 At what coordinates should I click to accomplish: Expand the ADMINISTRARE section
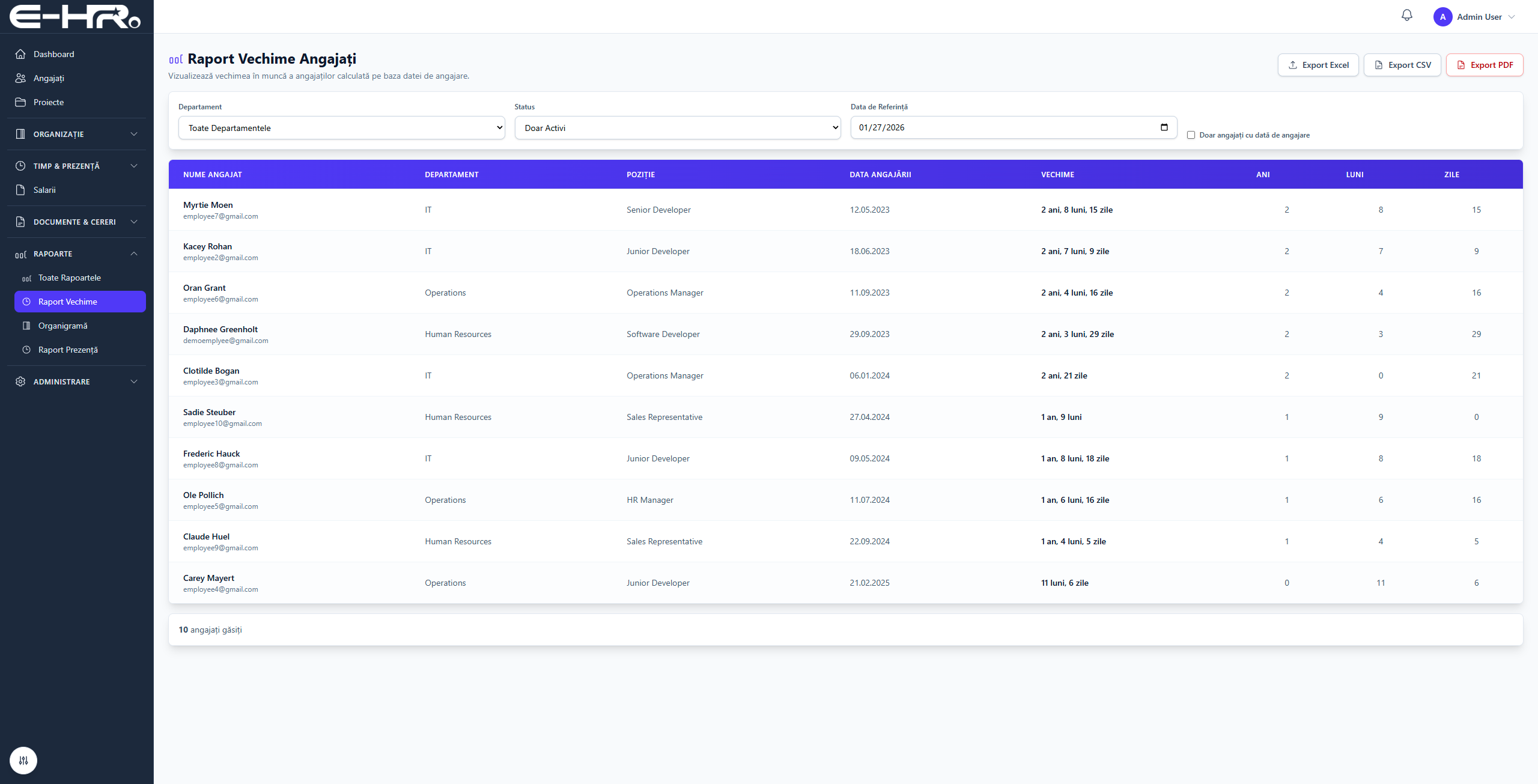tap(77, 381)
